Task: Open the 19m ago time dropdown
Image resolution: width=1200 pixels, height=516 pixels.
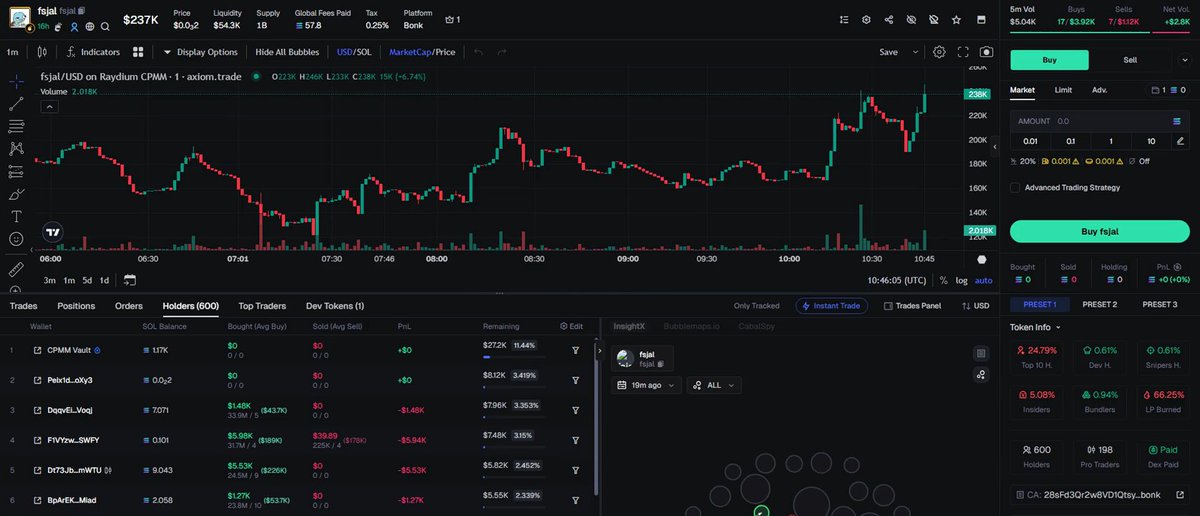Action: coord(647,385)
